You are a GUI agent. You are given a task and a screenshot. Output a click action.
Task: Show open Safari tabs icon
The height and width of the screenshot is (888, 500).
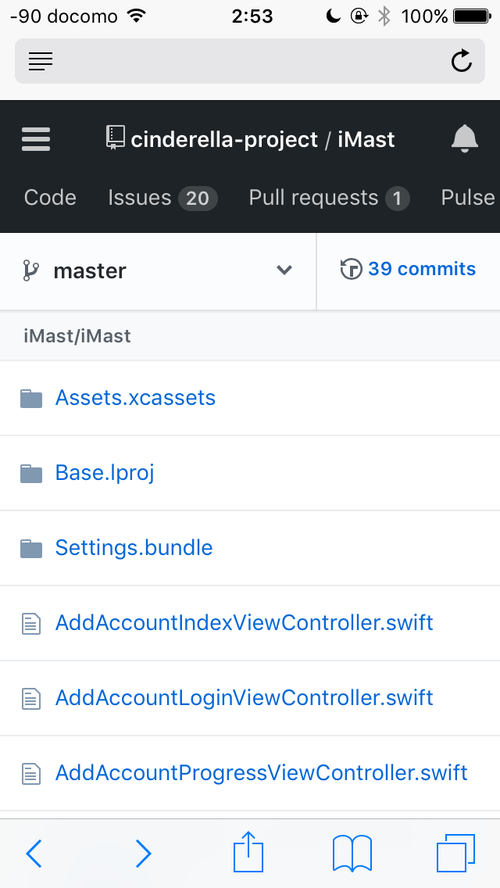point(456,853)
